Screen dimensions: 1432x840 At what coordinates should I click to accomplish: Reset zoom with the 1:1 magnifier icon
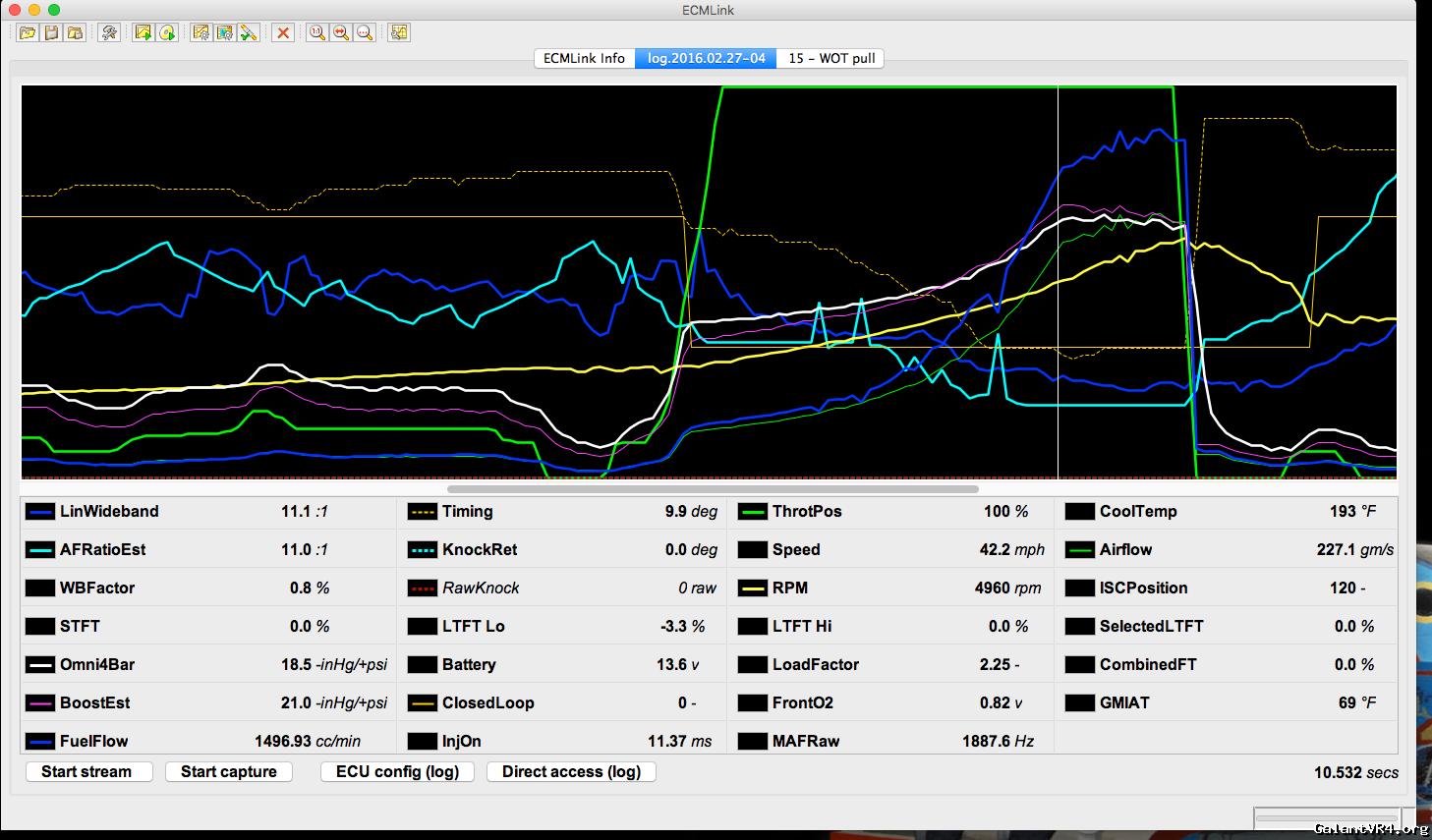tap(316, 32)
